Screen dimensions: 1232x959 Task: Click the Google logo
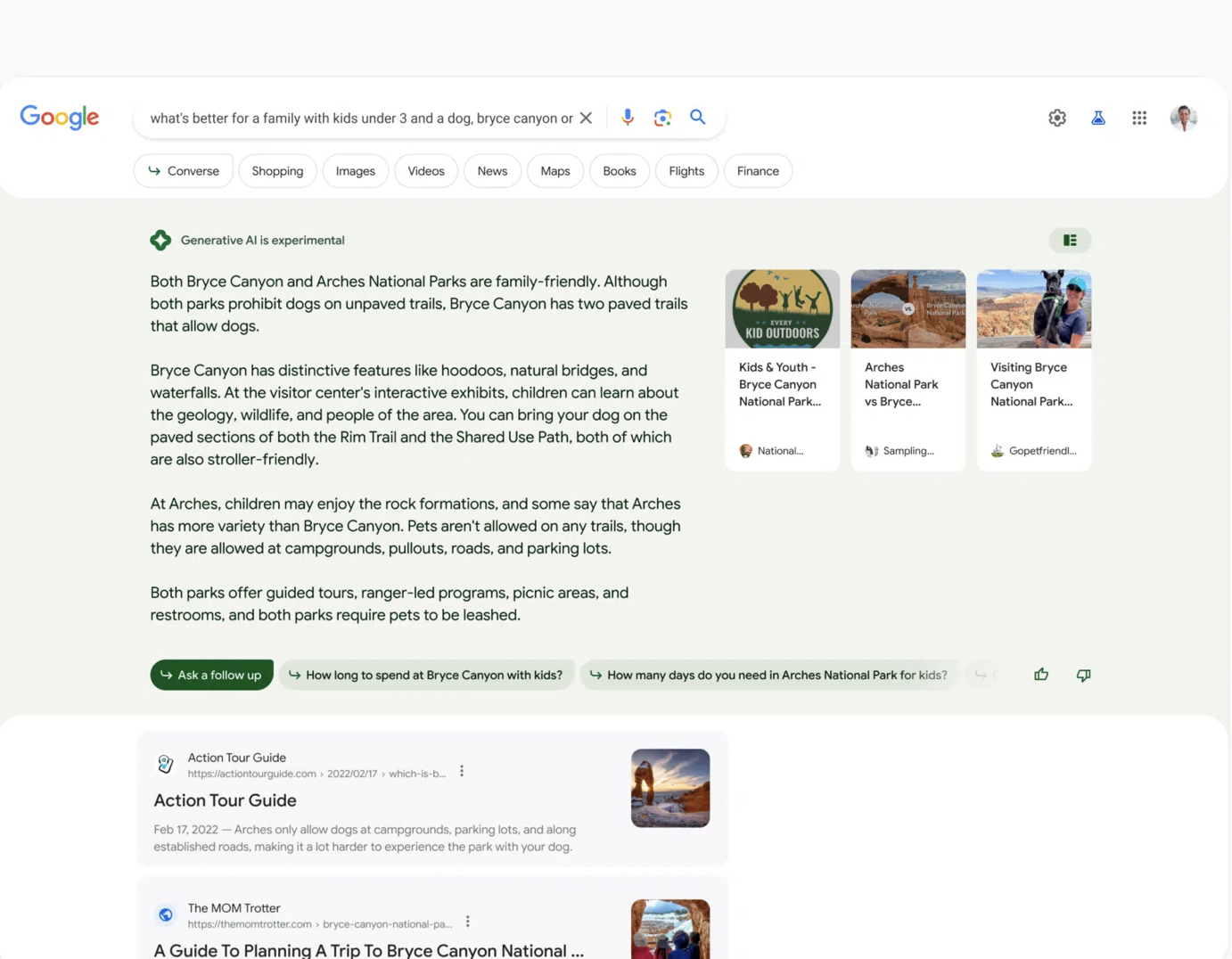[x=60, y=117]
